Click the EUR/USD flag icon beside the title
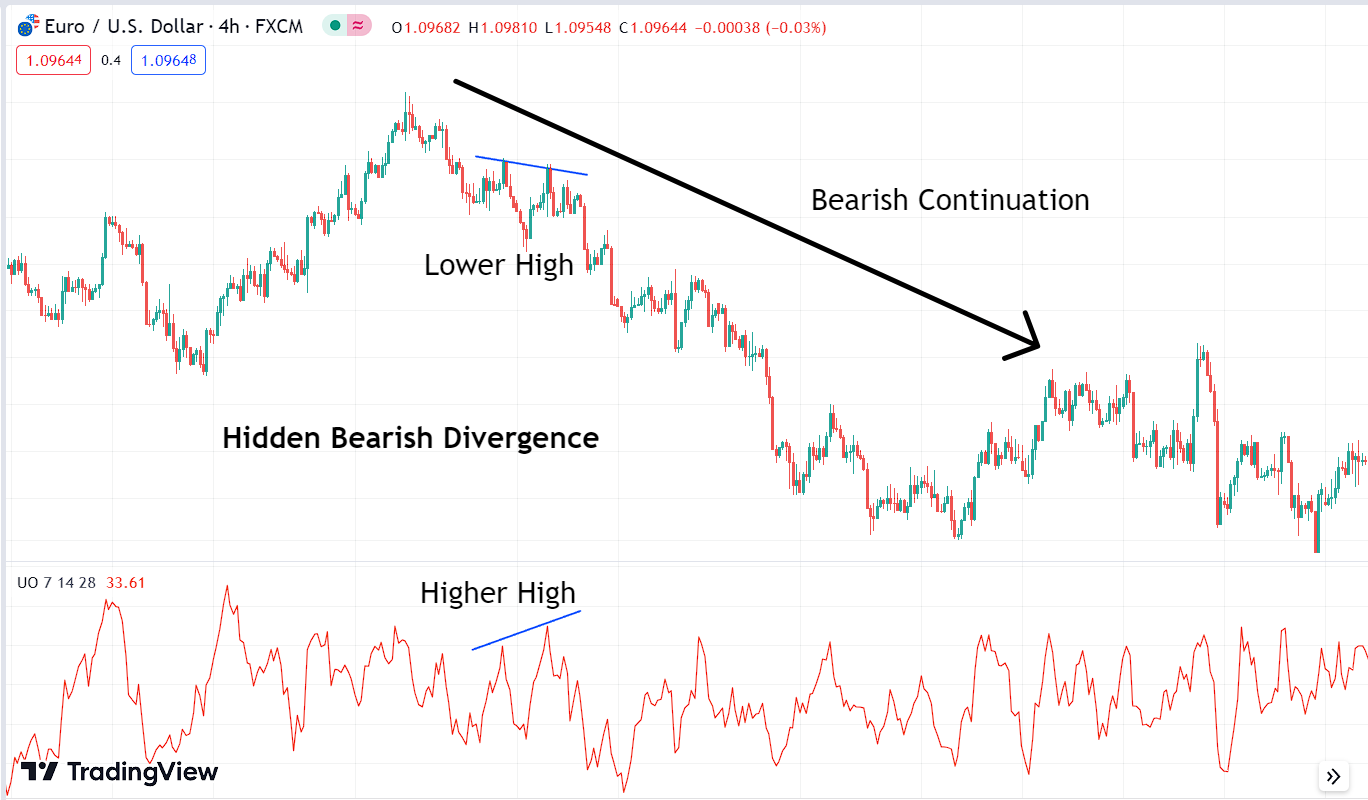Image resolution: width=1368 pixels, height=800 pixels. click(x=29, y=27)
